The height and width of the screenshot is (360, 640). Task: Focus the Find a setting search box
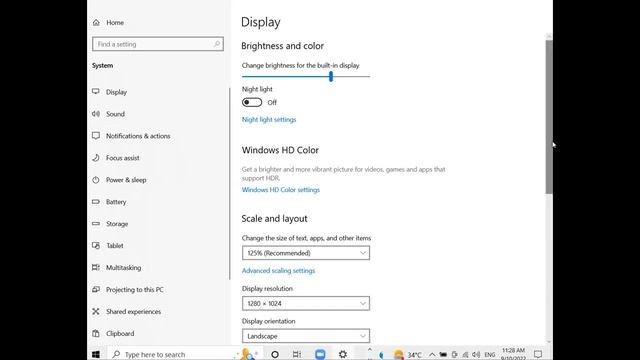tap(158, 44)
